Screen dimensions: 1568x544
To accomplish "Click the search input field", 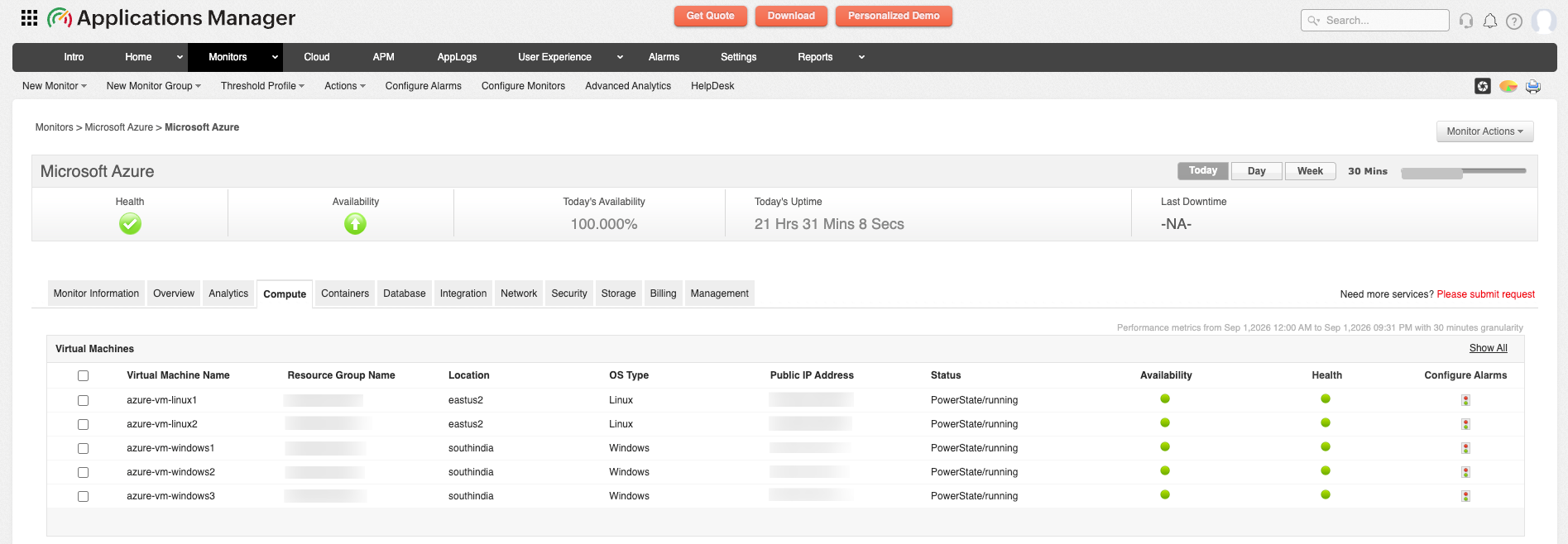I will [1374, 21].
